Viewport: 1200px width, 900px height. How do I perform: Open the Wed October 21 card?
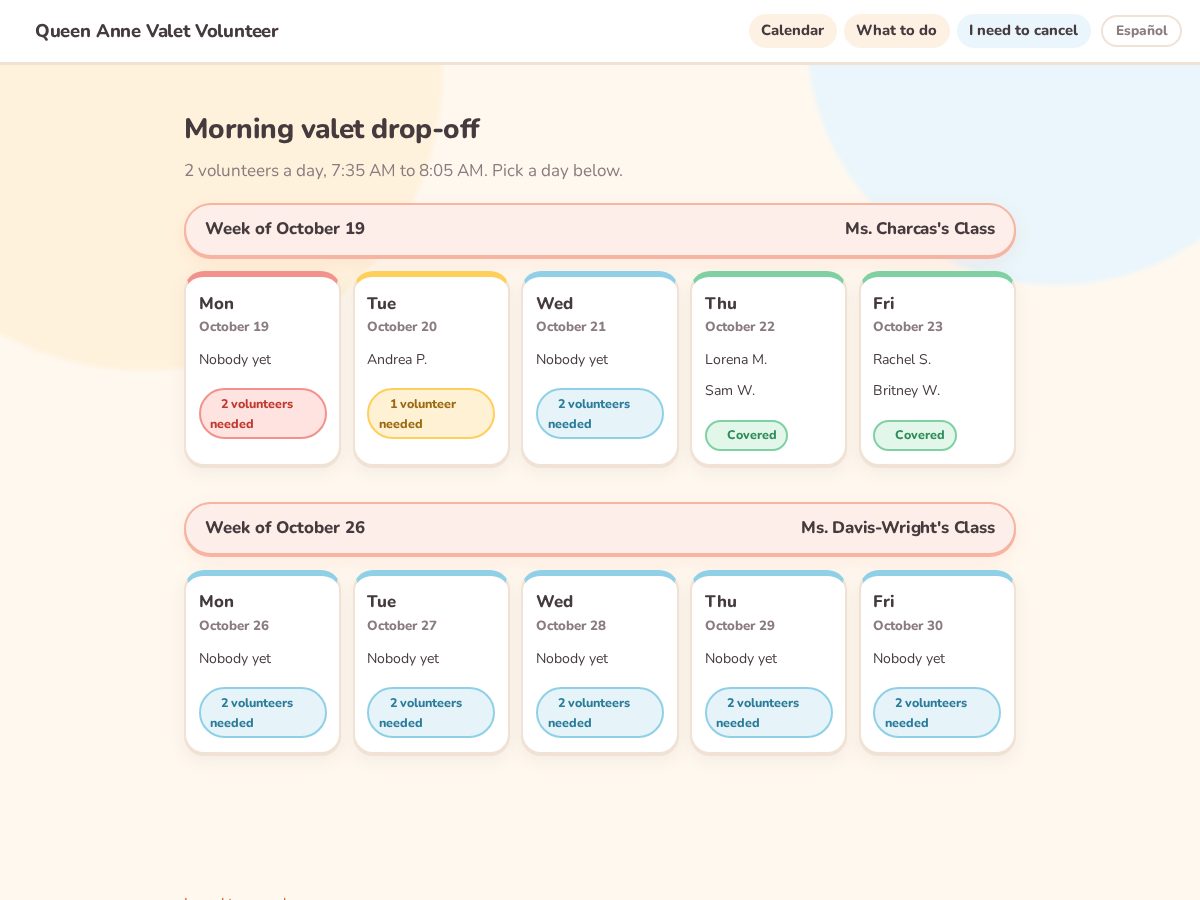coord(600,368)
